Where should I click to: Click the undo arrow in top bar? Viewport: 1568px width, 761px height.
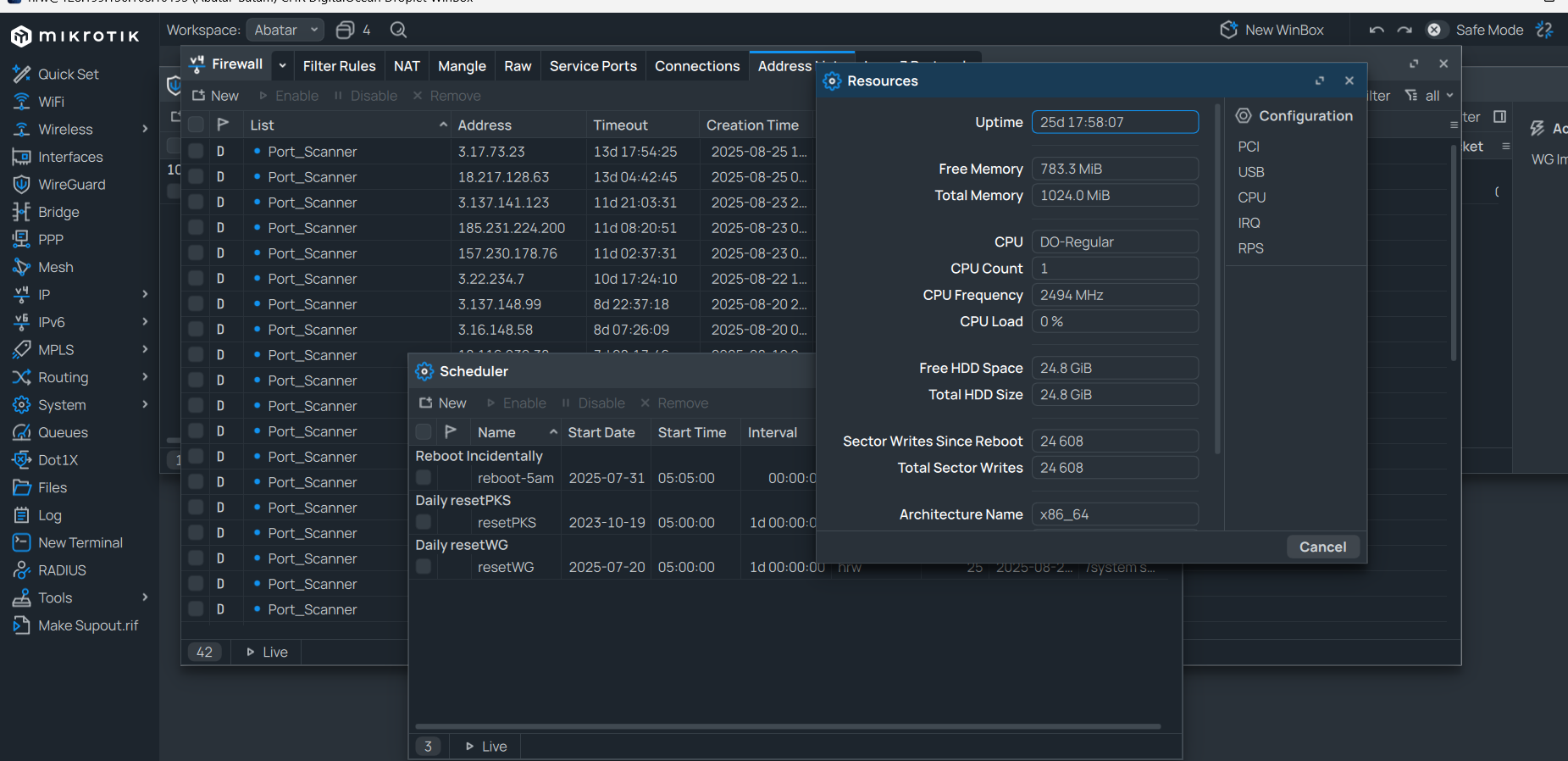click(1377, 31)
